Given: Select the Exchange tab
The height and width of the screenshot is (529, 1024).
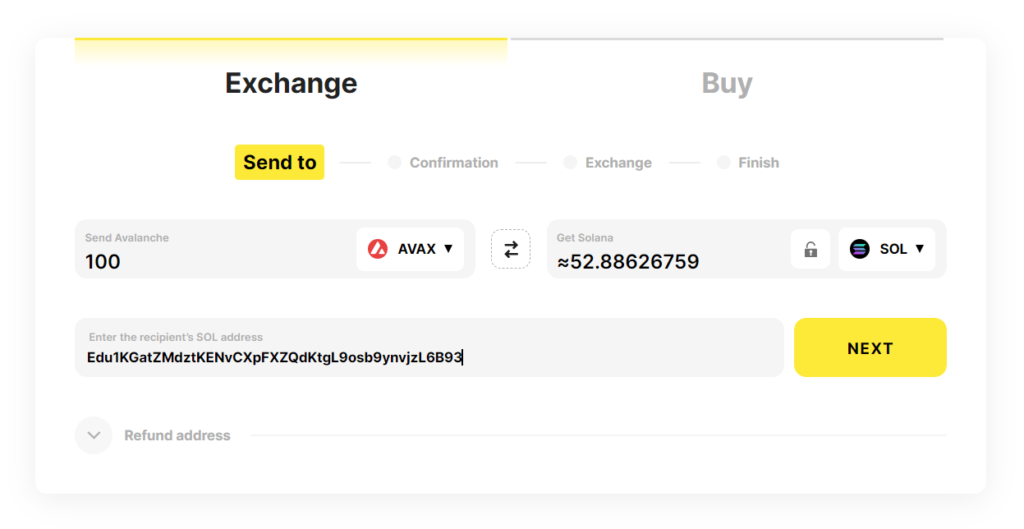Looking at the screenshot, I should coord(291,83).
